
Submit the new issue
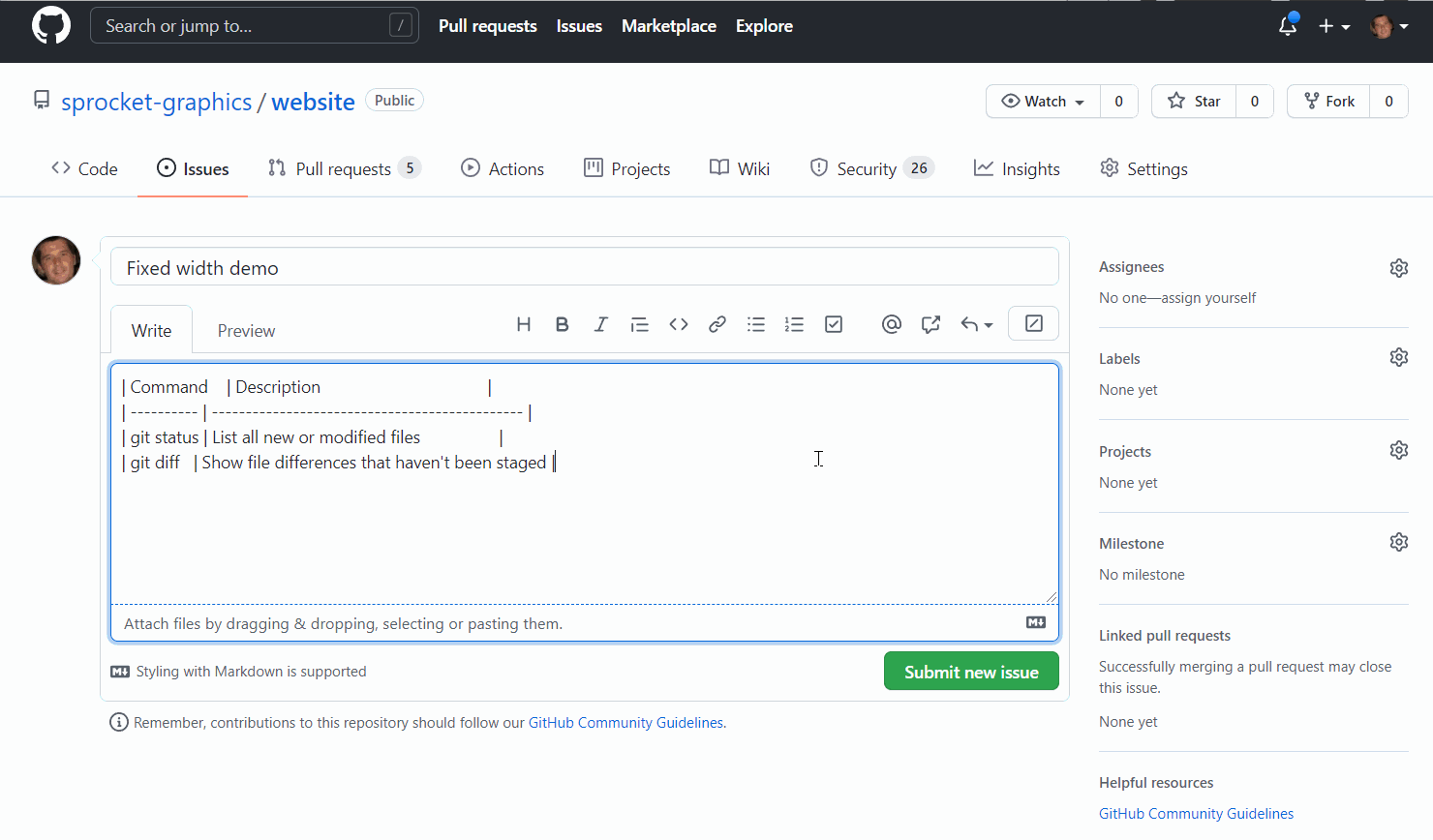coord(971,671)
